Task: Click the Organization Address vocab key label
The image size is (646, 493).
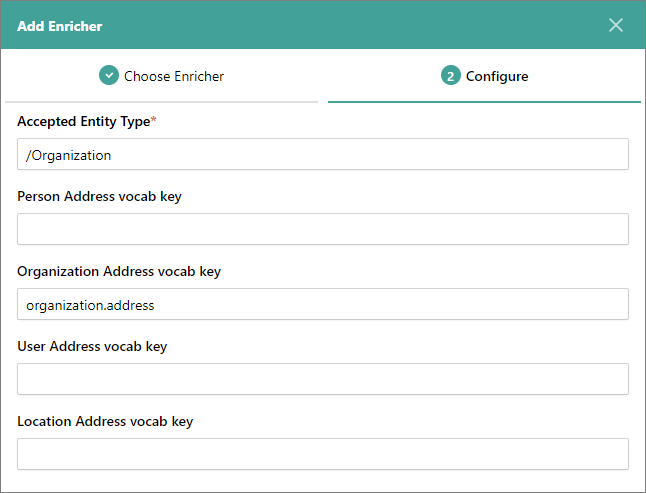Action: (119, 271)
